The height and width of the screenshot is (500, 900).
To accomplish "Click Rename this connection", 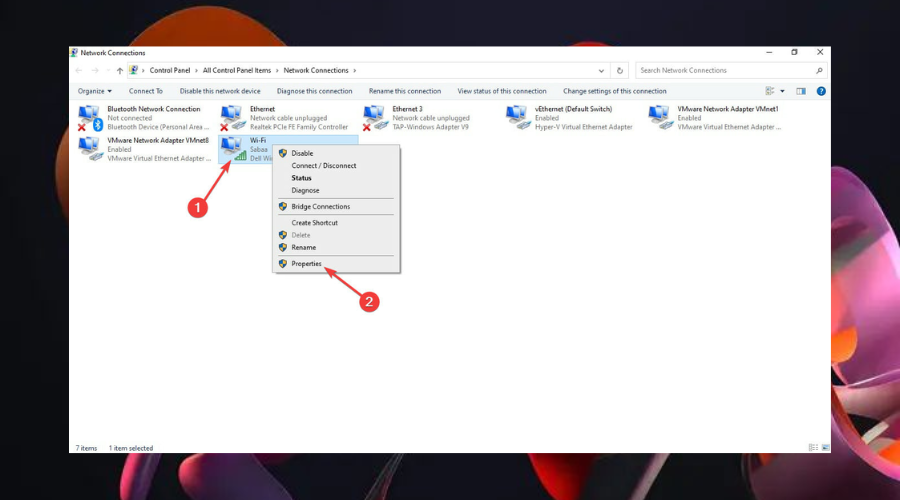I will pos(405,91).
